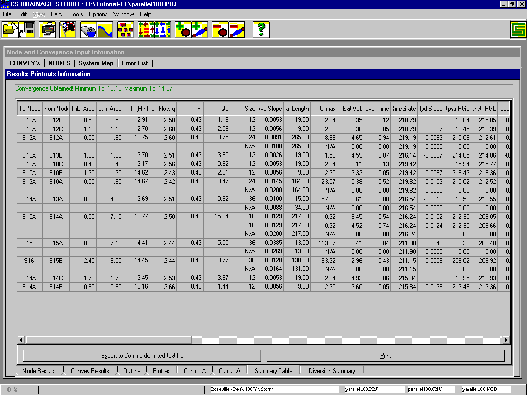Open a project with the folder icon
This screenshot has height=396, width=527.
tap(10, 30)
